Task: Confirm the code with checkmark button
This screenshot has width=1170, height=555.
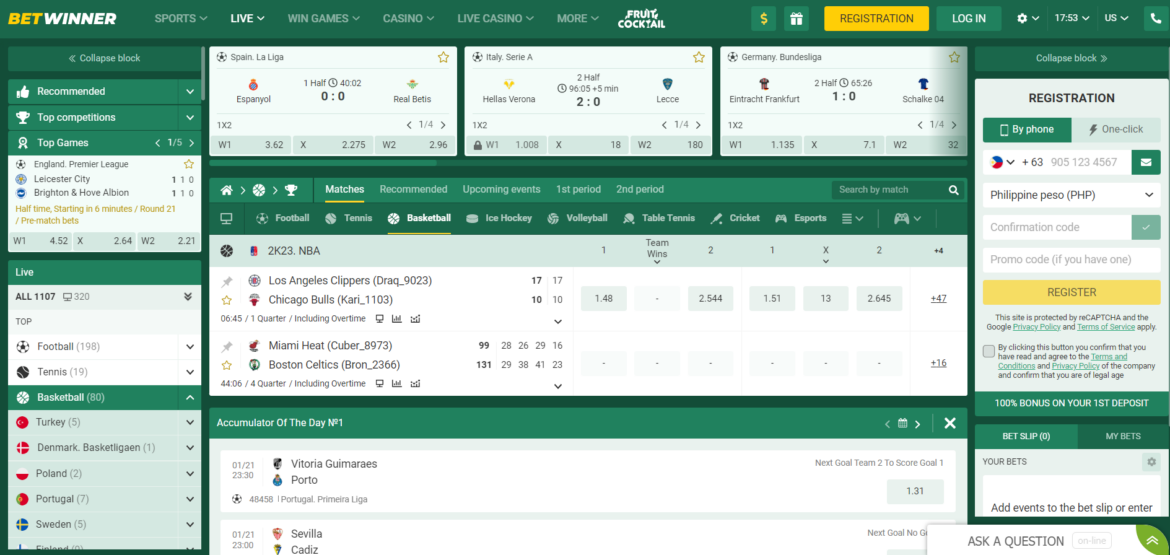Action: pyautogui.click(x=1145, y=228)
